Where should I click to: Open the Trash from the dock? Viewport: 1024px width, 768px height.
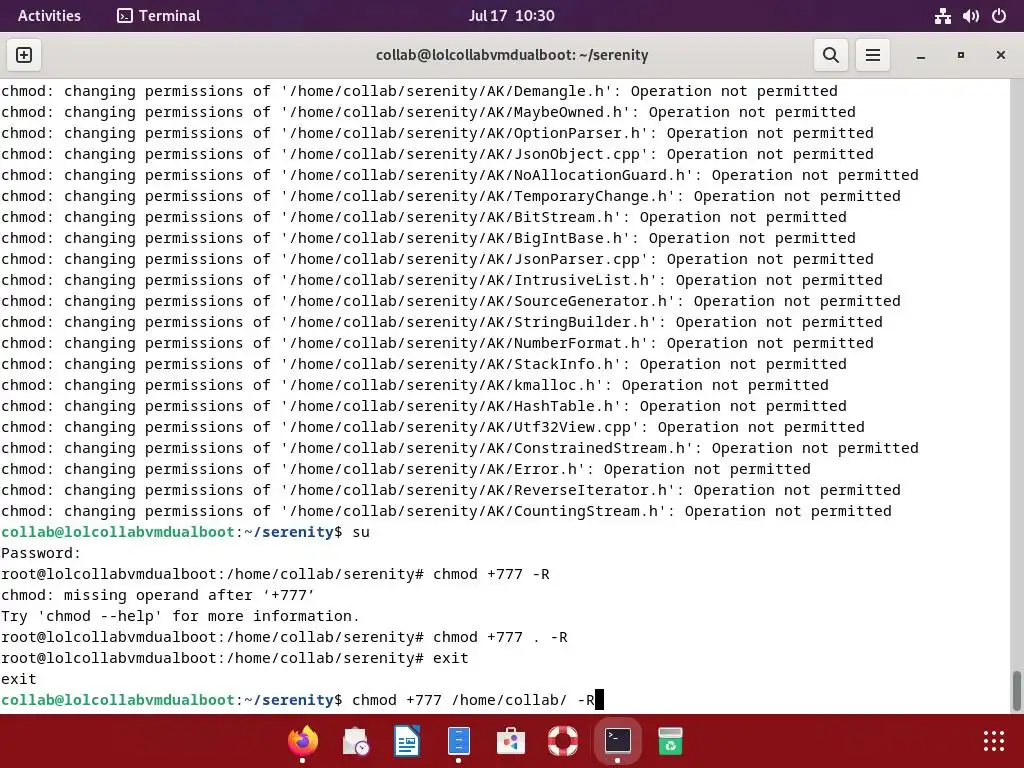pos(670,741)
